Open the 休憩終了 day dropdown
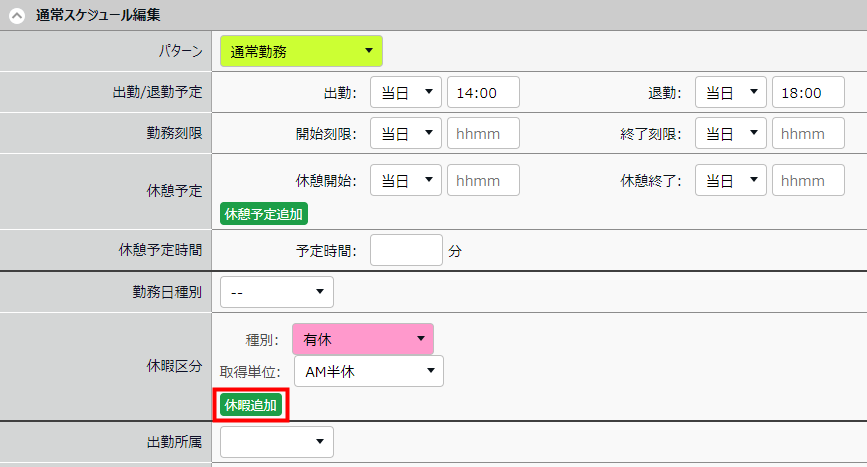The width and height of the screenshot is (867, 467). (730, 181)
